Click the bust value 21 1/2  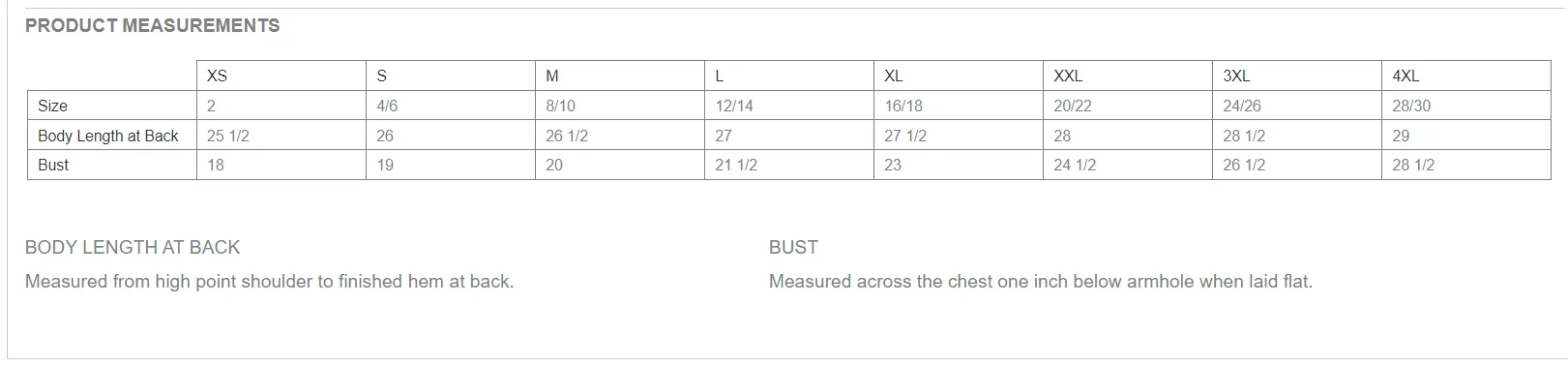pyautogui.click(x=788, y=165)
